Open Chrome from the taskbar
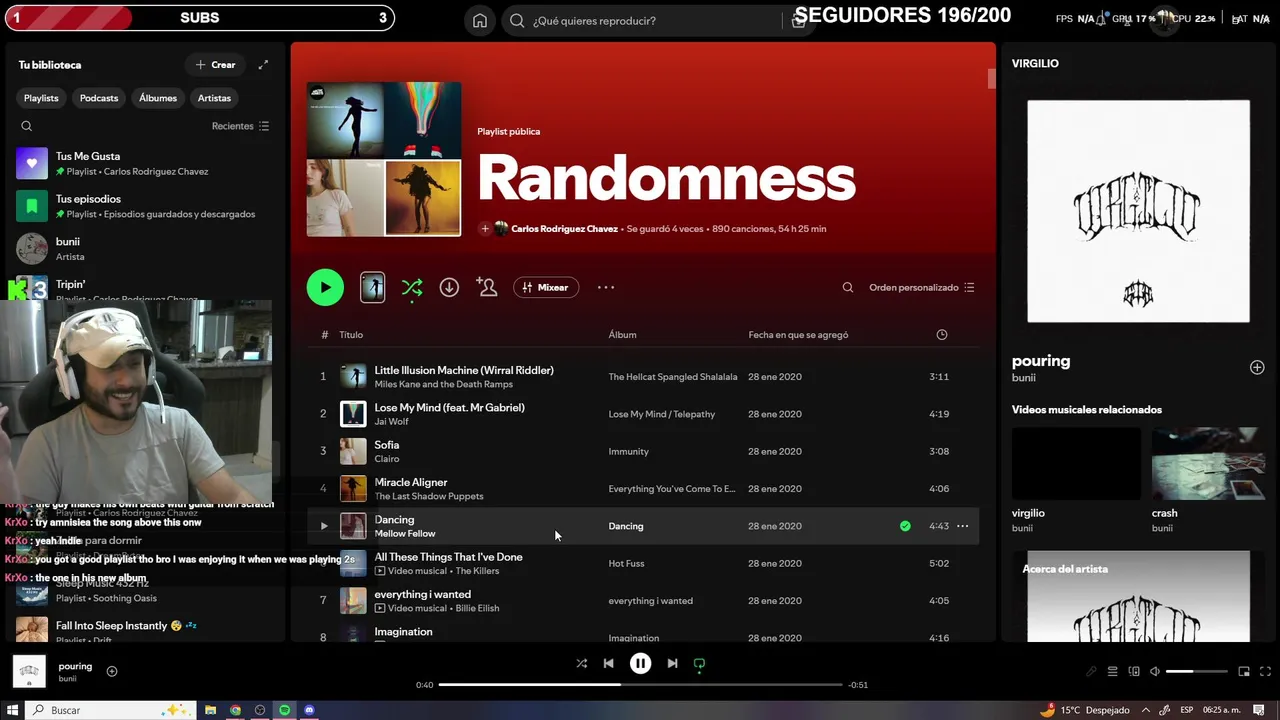The width and height of the screenshot is (1280, 720). pyautogui.click(x=235, y=710)
